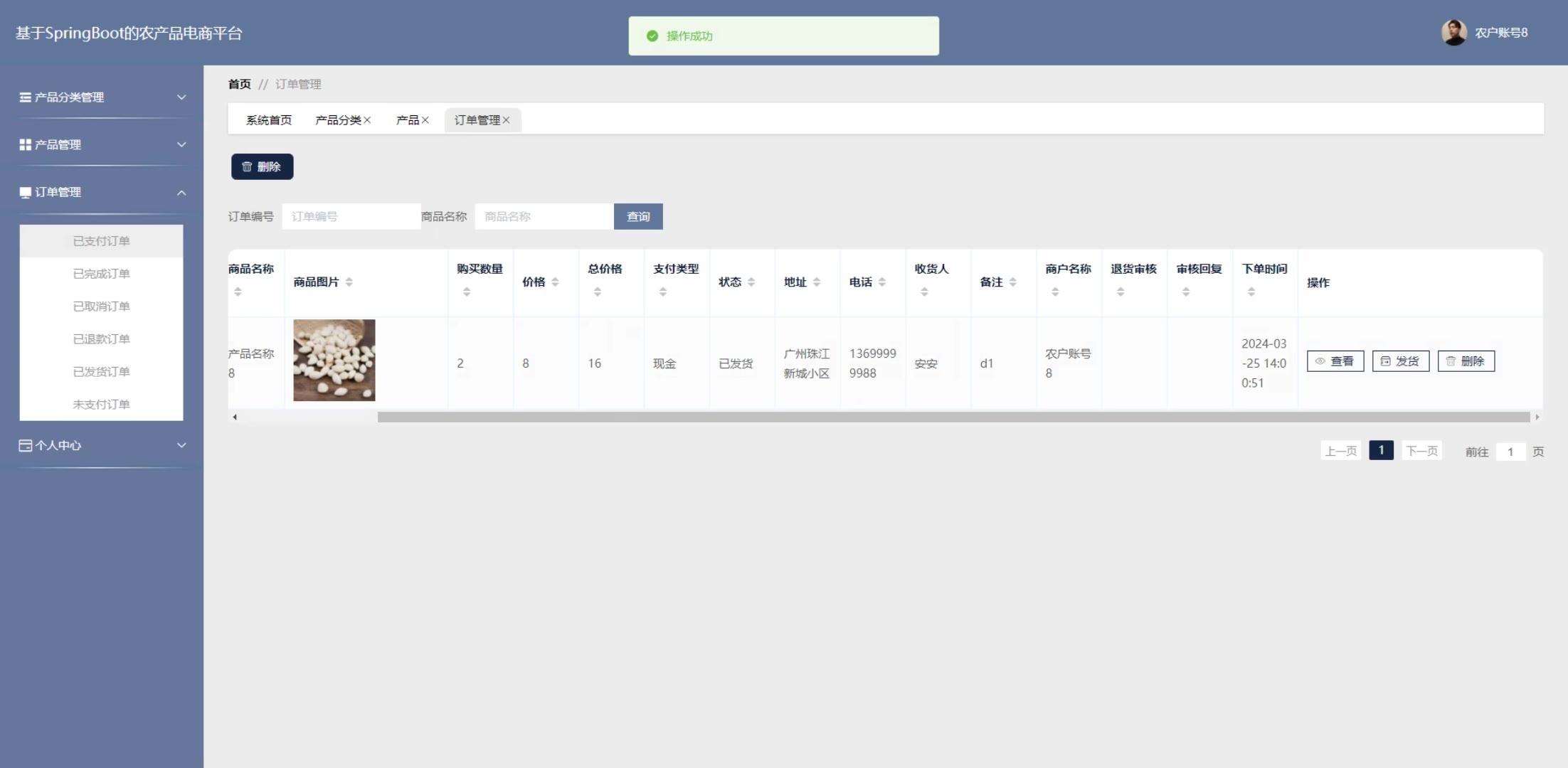Click the dark 删除 button above filters
The height and width of the screenshot is (768, 1568).
[262, 166]
